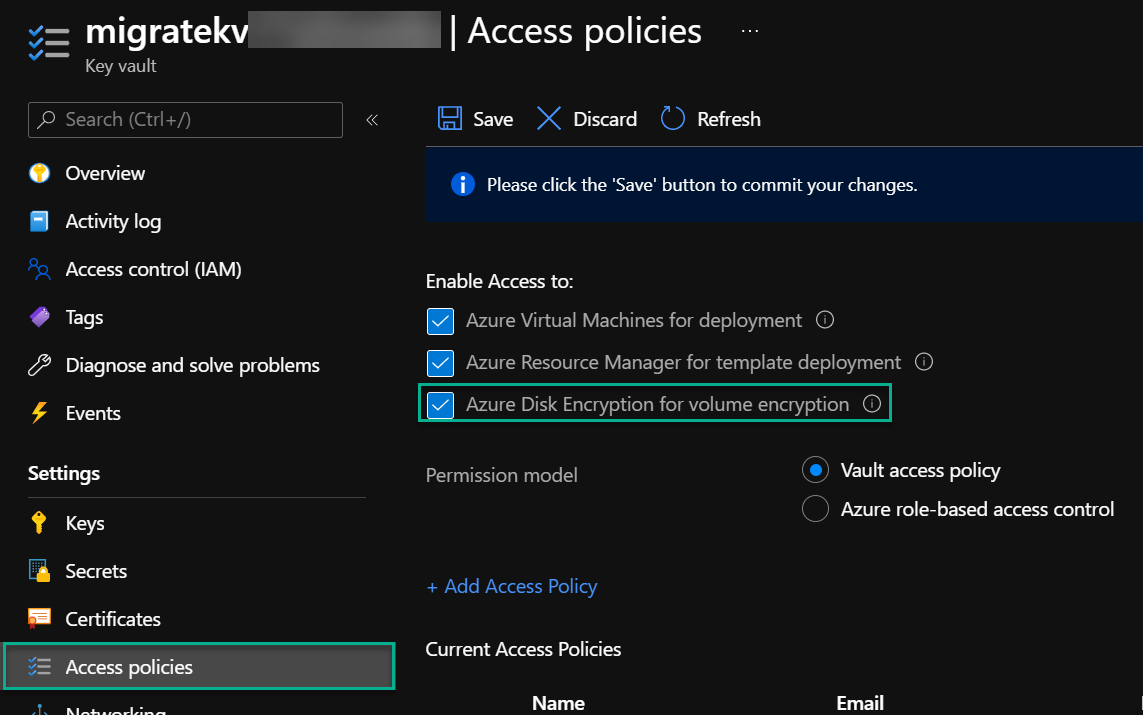Click the Diagnose wrench icon
This screenshot has height=715, width=1143.
pos(39,364)
